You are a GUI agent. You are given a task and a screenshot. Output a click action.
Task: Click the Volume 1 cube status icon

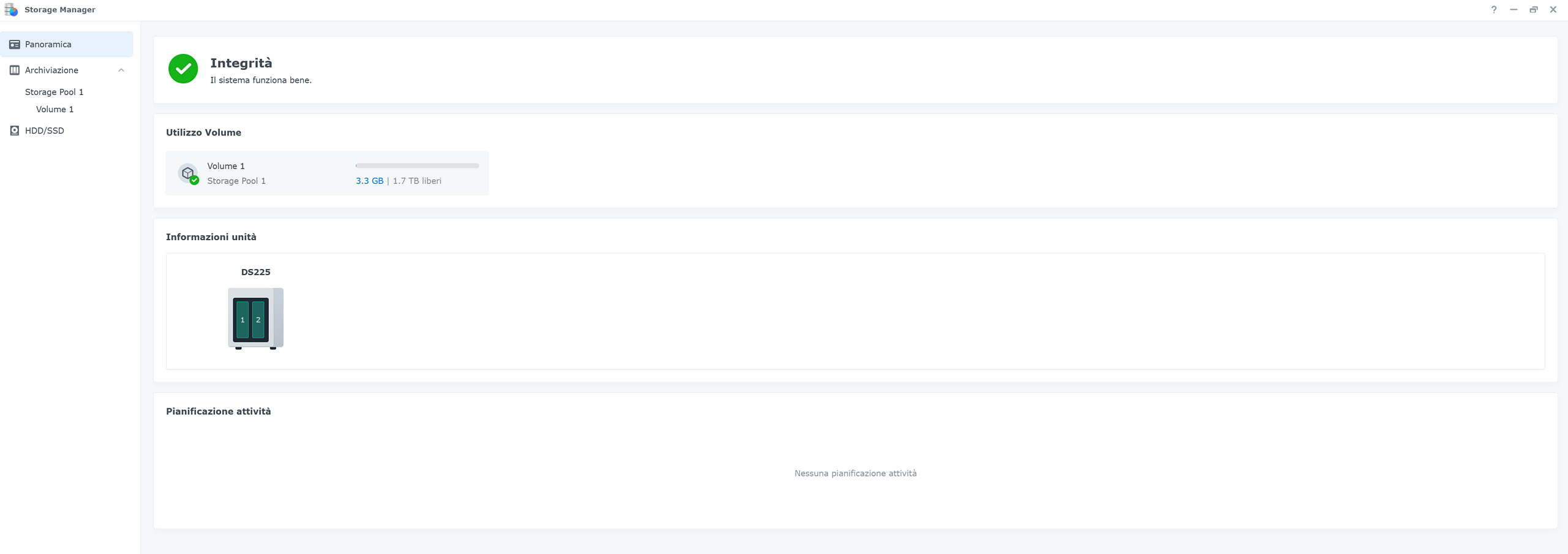(x=188, y=173)
